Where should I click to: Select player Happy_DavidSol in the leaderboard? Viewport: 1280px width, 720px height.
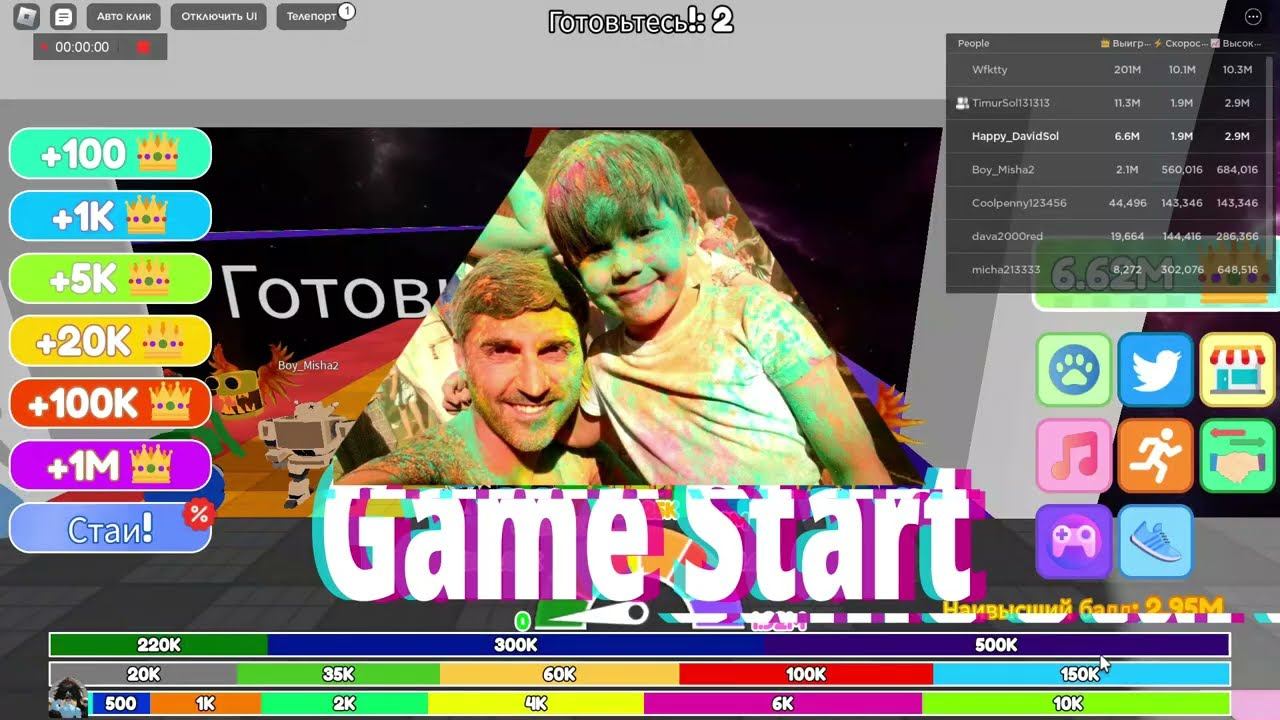tap(1110, 136)
